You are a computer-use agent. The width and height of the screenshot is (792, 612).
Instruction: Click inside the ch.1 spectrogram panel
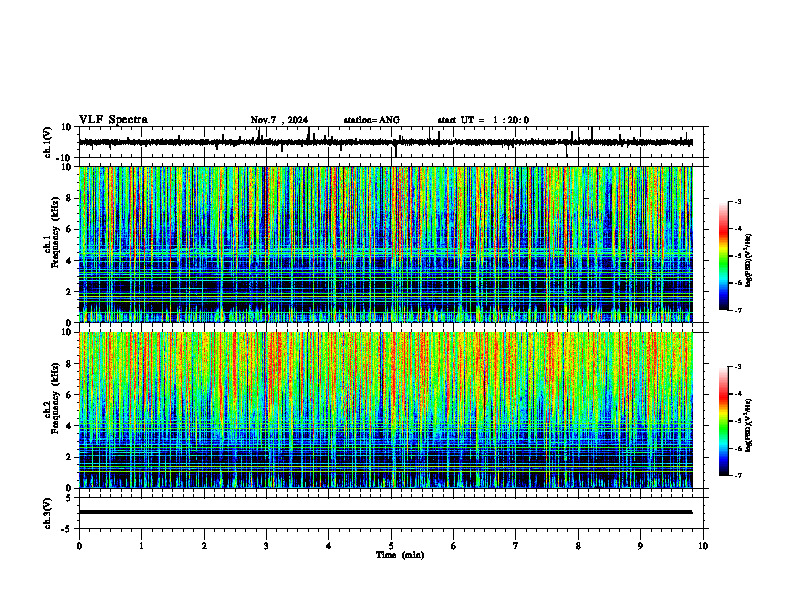pos(385,244)
